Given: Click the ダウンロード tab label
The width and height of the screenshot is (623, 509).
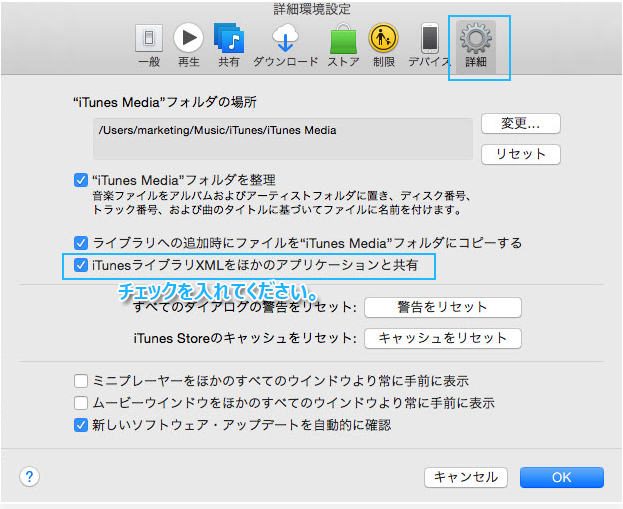Looking at the screenshot, I should 286,62.
